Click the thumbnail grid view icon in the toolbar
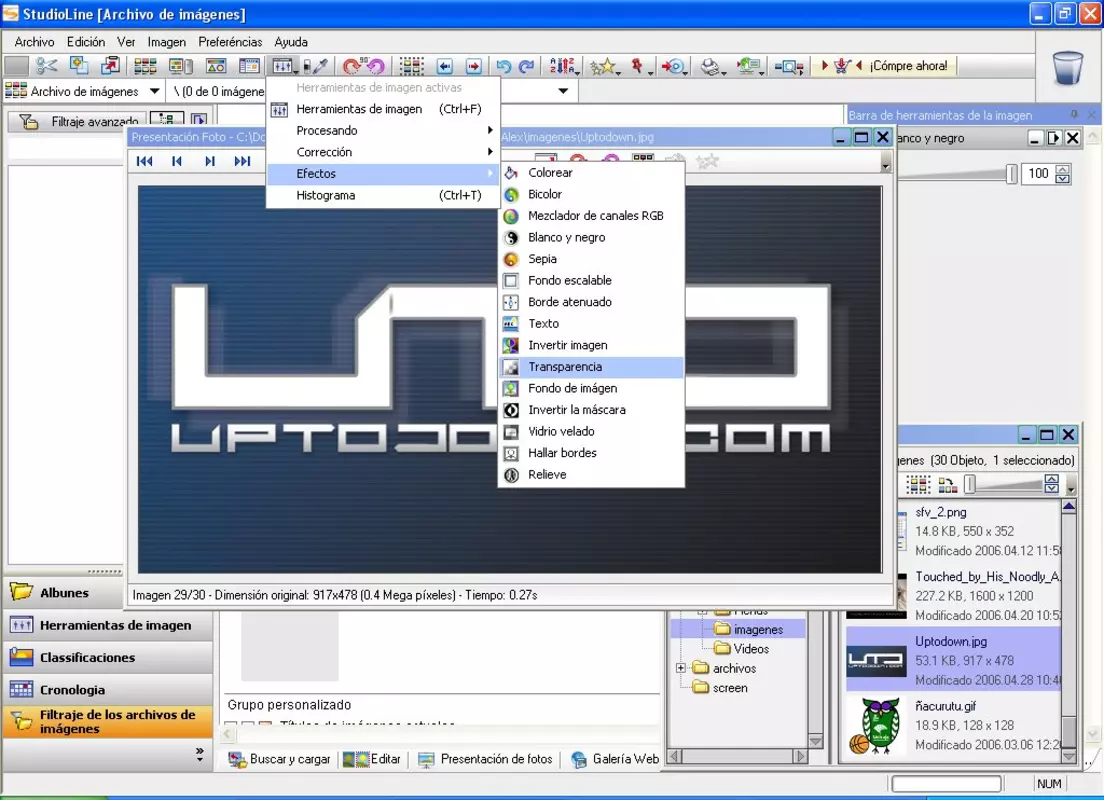Screen dimensions: 1104x800 [x=145, y=66]
